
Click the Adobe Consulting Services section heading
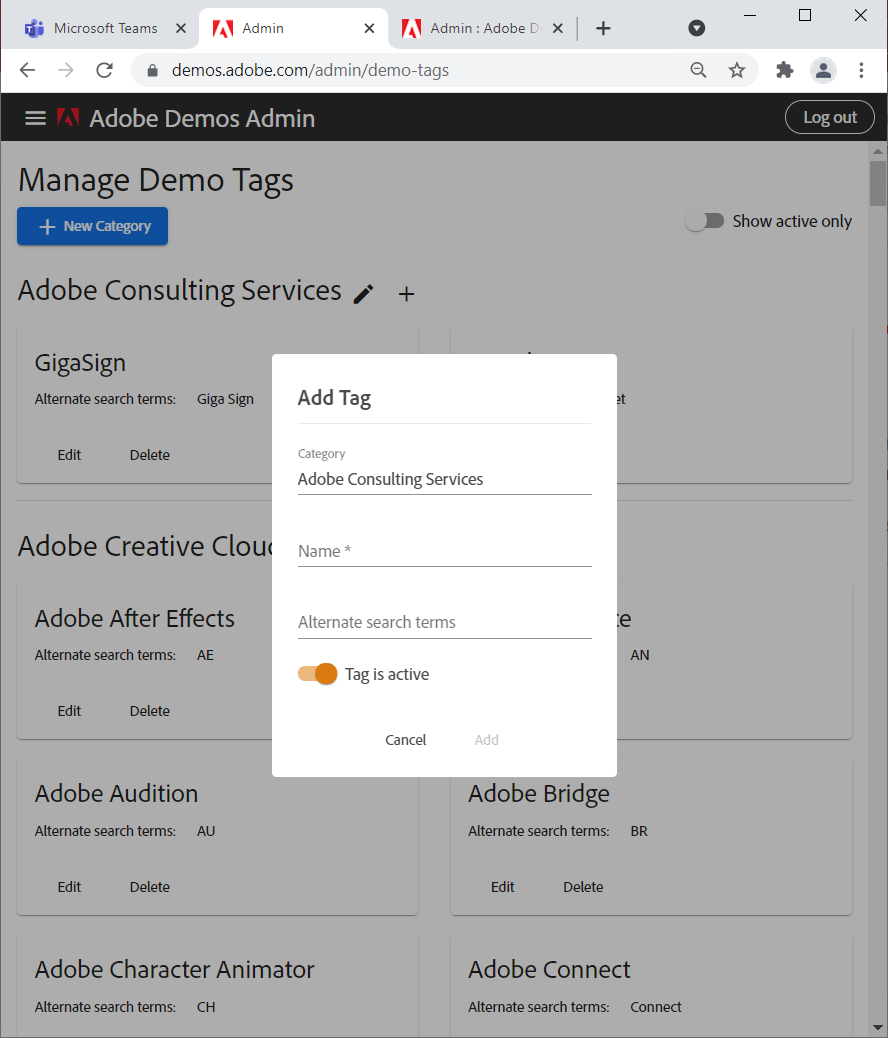(x=179, y=291)
